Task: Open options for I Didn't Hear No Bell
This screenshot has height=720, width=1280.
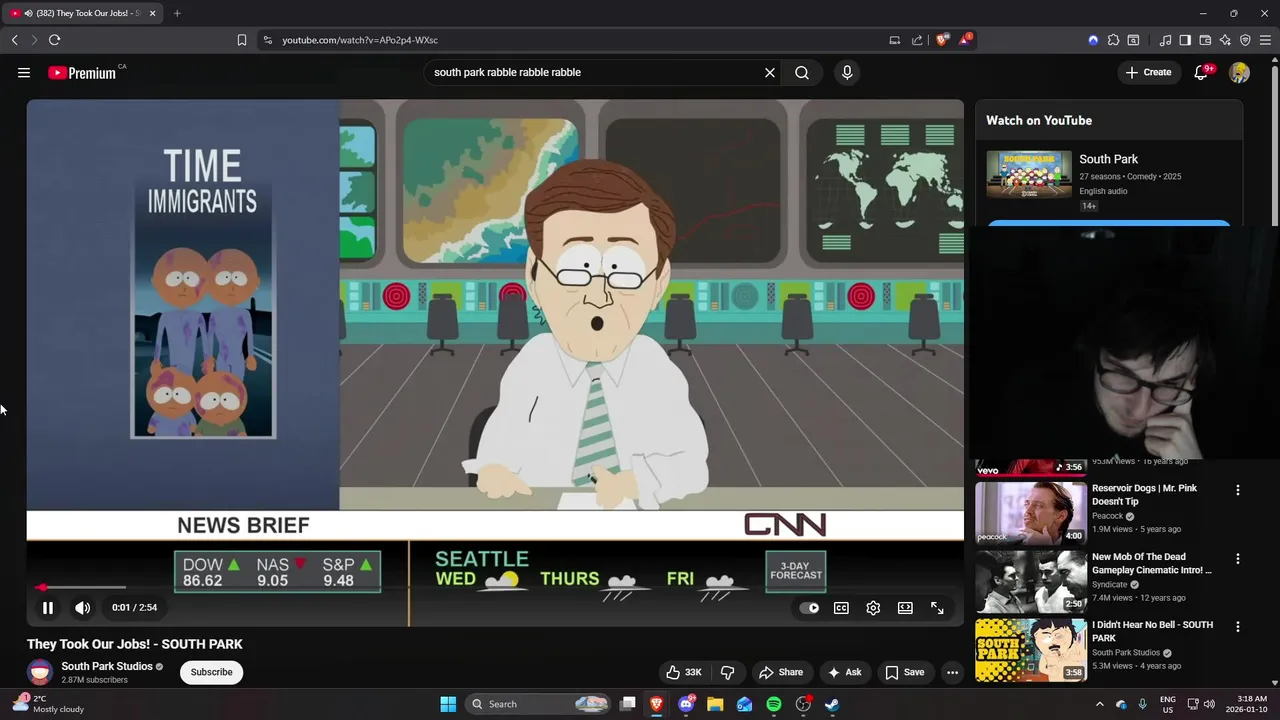Action: [1238, 627]
